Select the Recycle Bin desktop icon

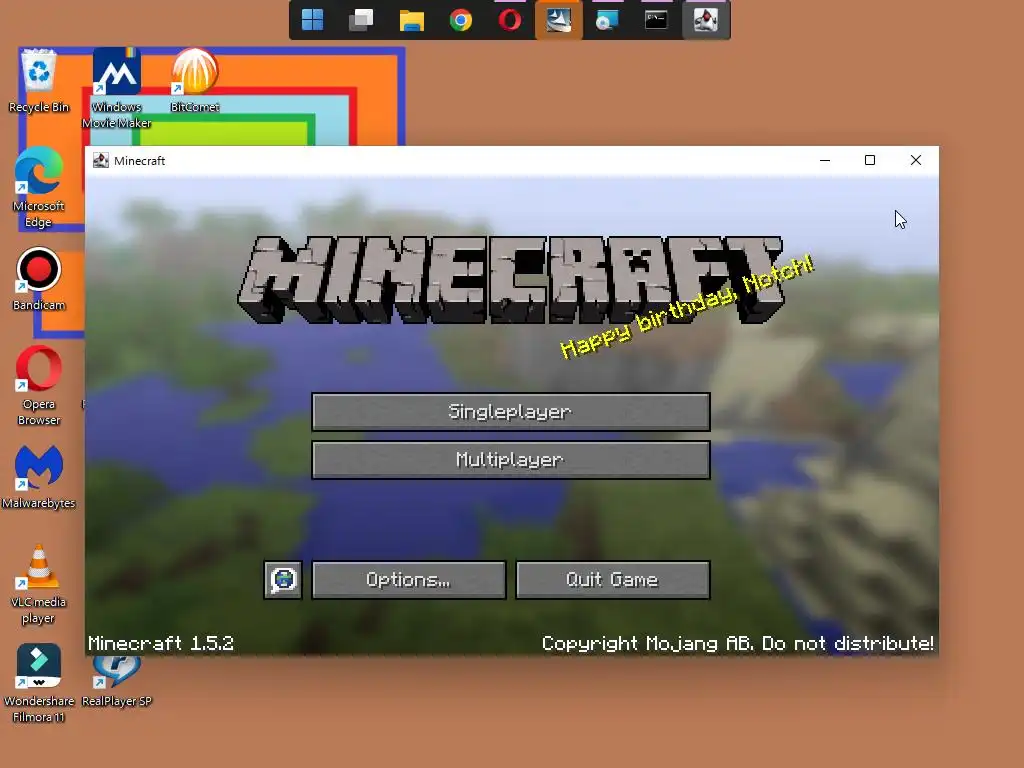click(39, 81)
